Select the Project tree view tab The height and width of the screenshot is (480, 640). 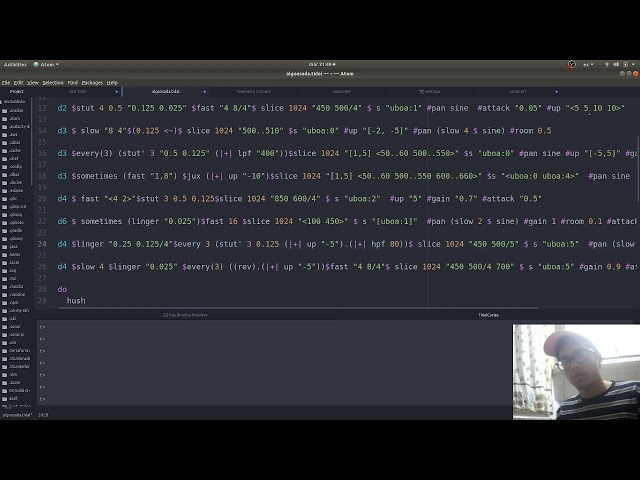17,91
